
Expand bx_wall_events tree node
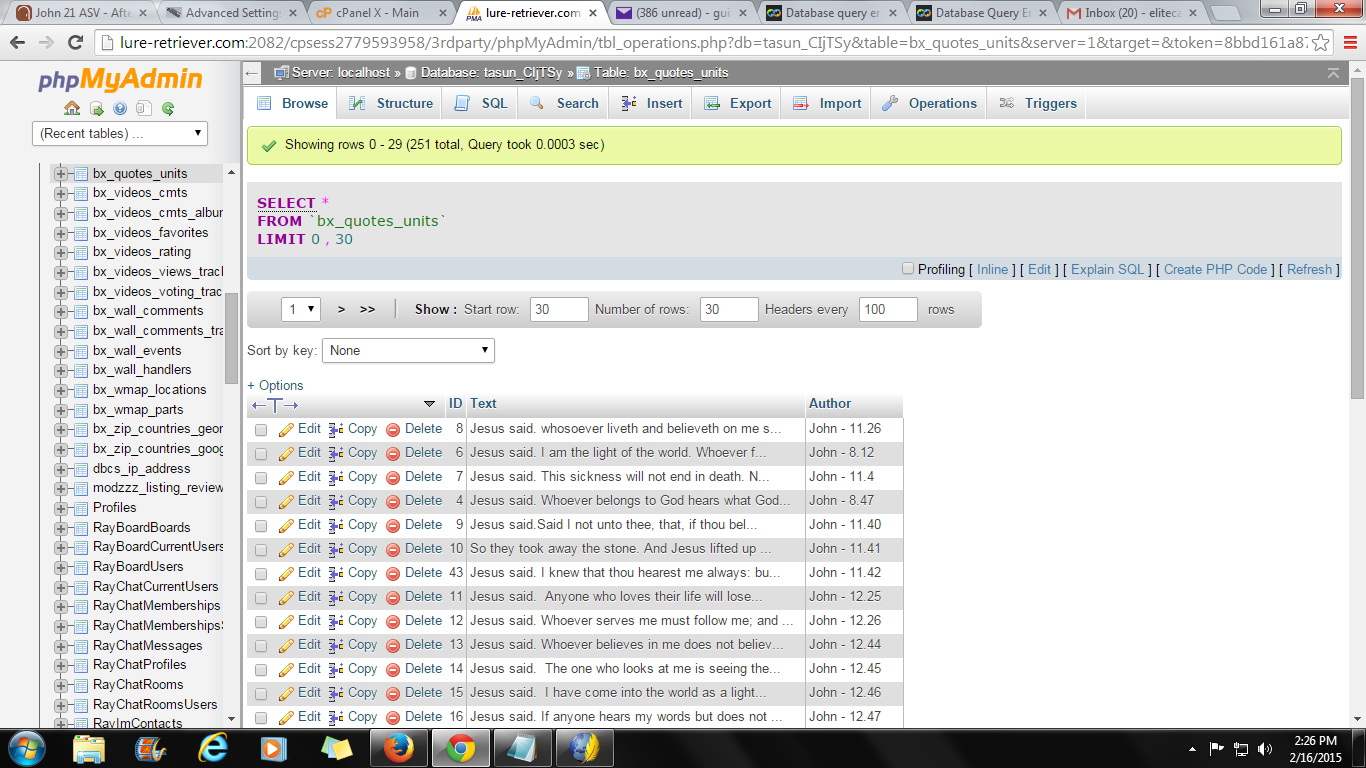click(61, 351)
